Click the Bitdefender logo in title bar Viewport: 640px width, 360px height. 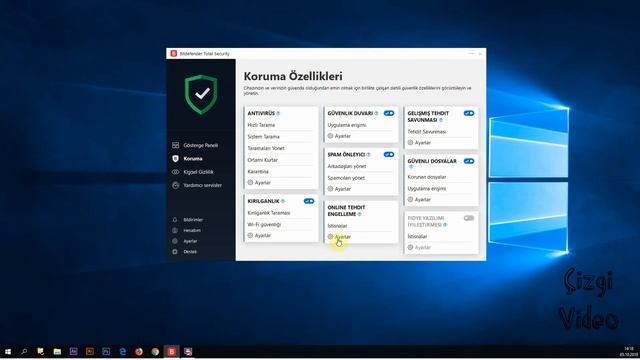click(x=174, y=53)
